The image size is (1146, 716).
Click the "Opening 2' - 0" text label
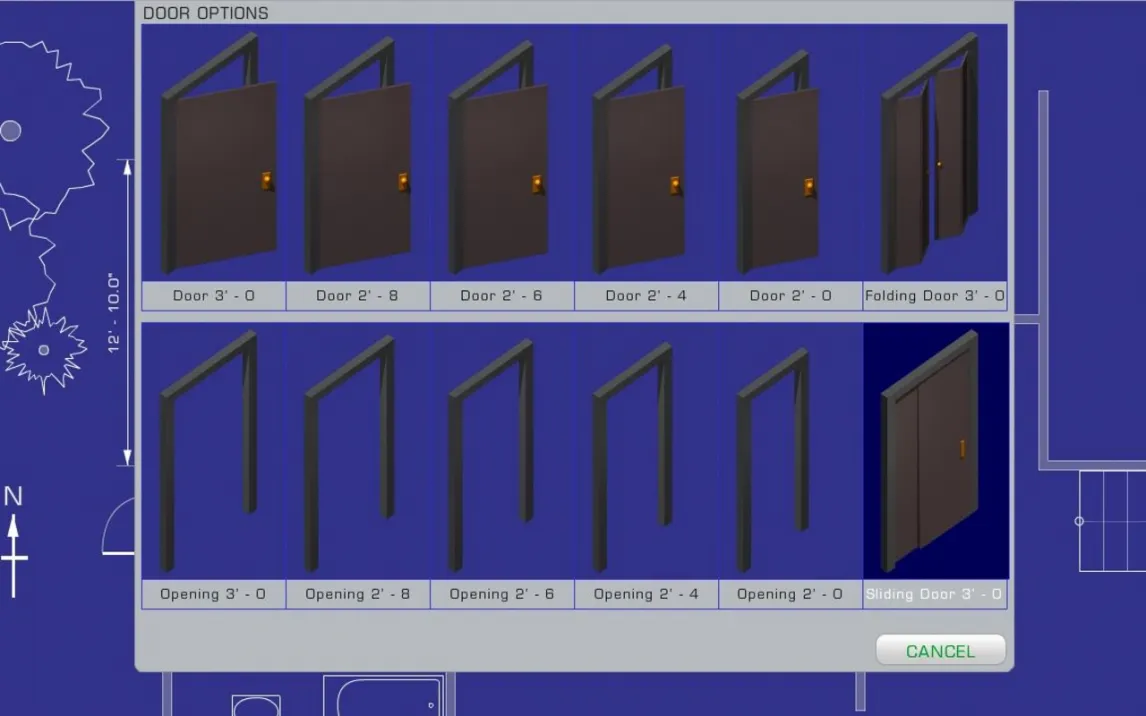click(x=790, y=594)
